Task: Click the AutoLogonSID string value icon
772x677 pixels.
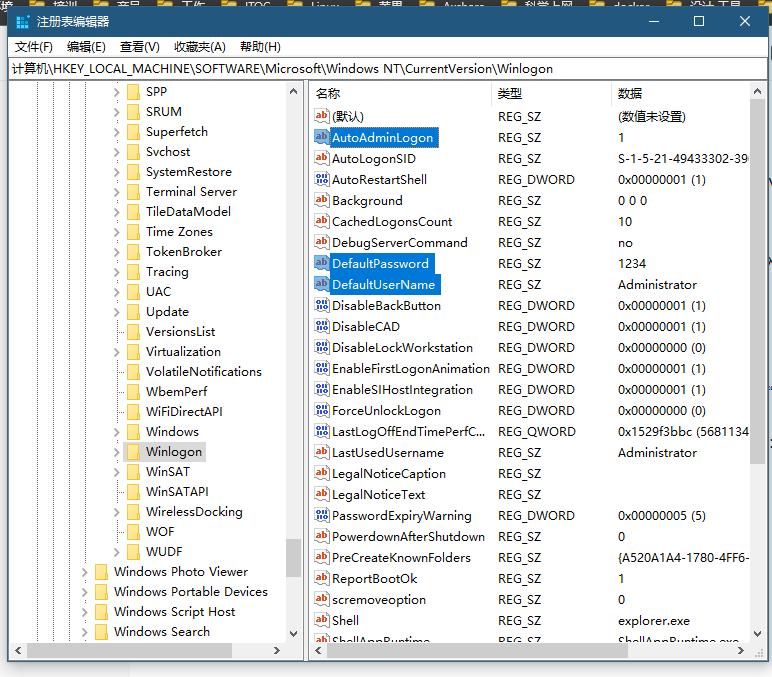Action: pos(322,158)
